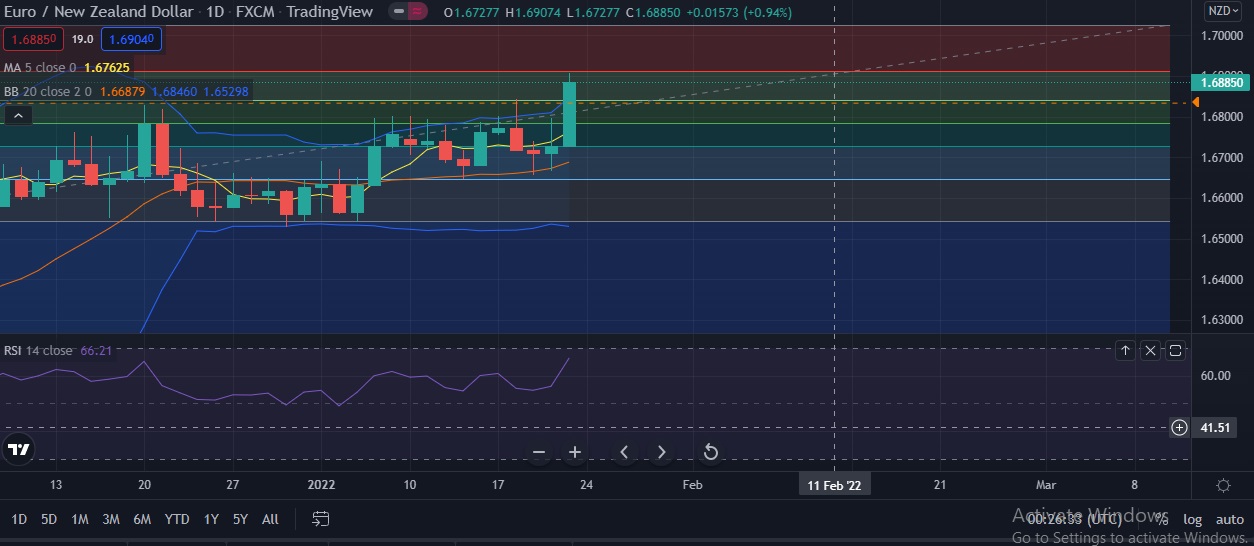Select the 1M time range

(x=80, y=519)
